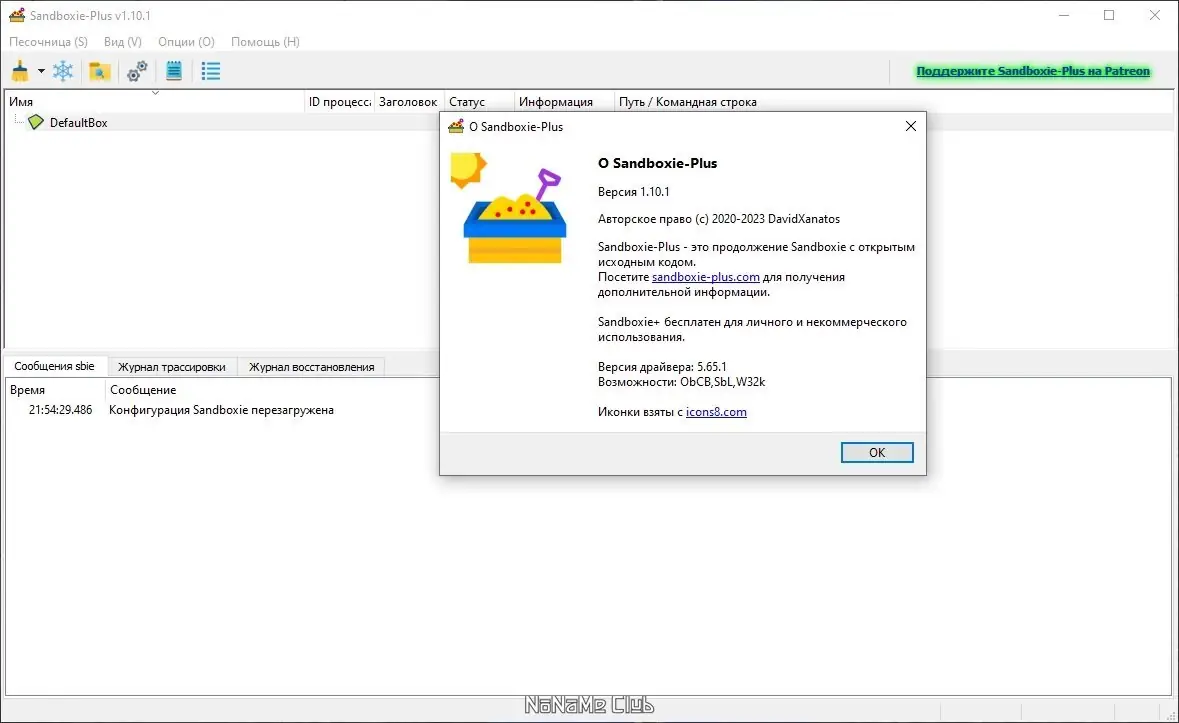
Task: Open the icons8.com link
Action: 716,412
